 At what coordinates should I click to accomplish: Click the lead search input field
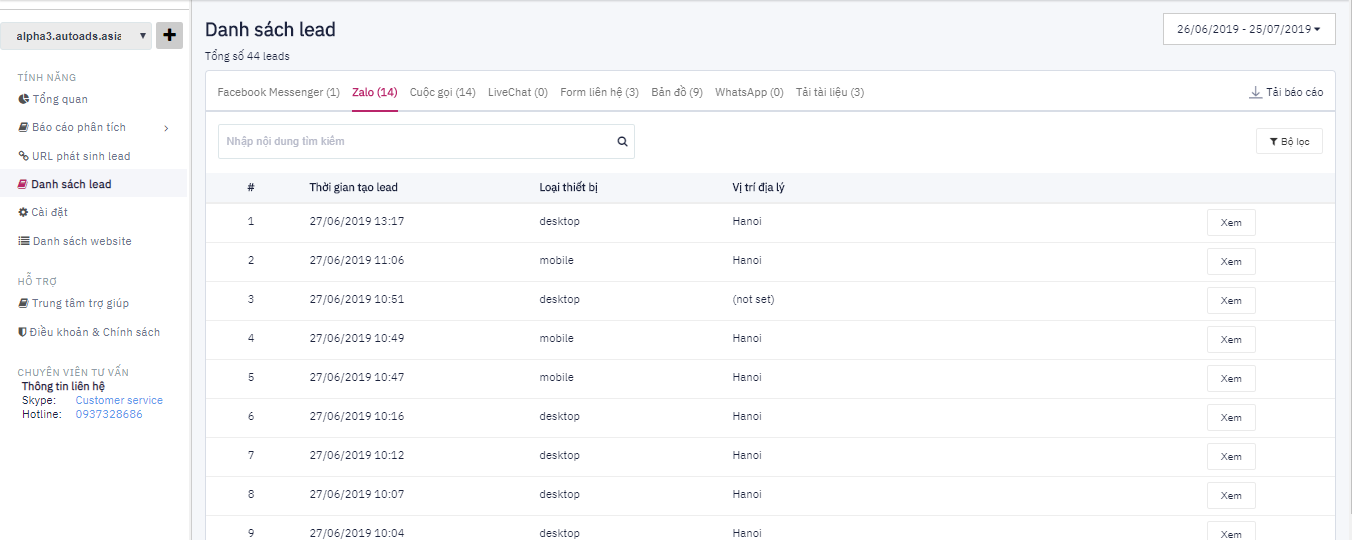pyautogui.click(x=415, y=142)
